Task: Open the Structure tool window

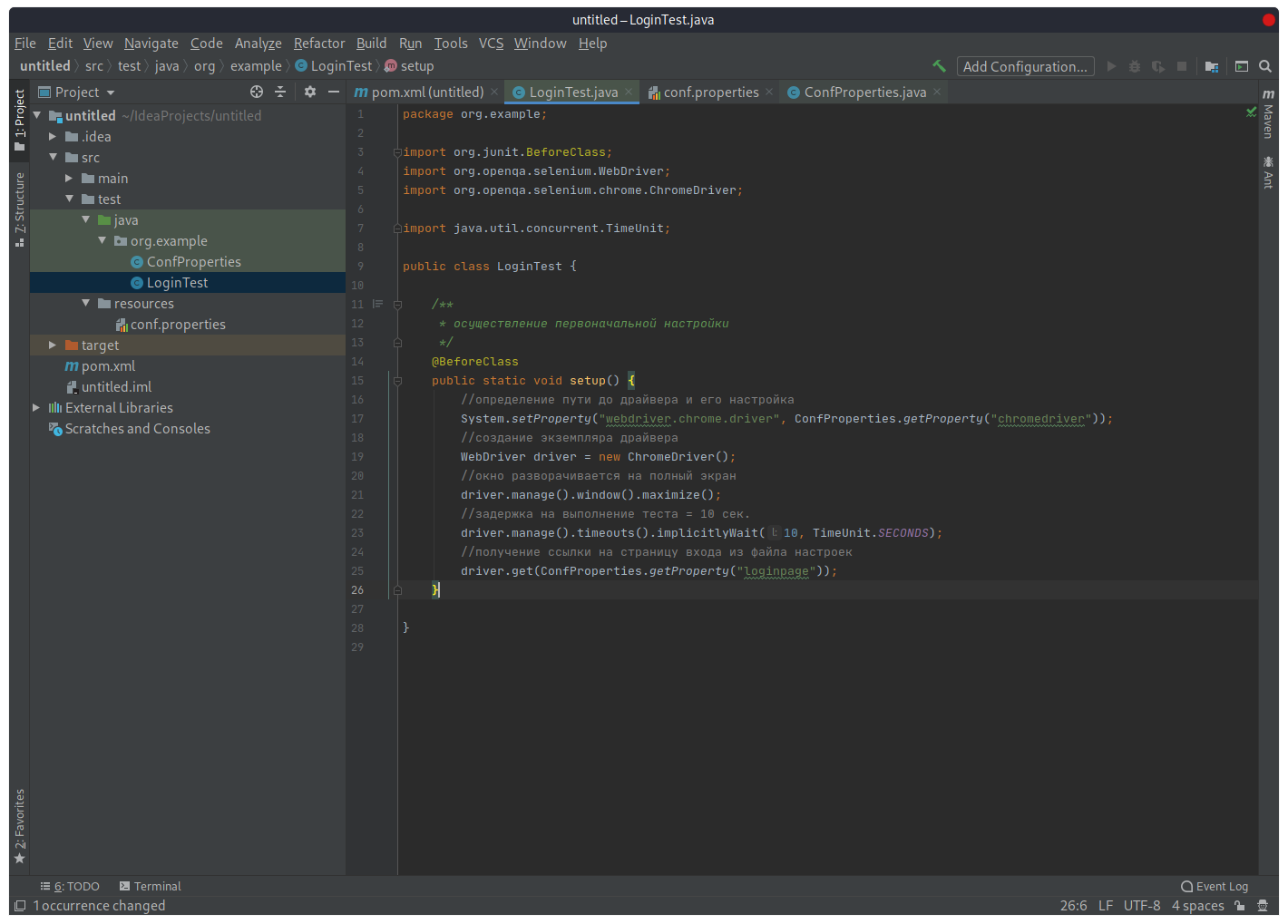Action: pyautogui.click(x=20, y=209)
